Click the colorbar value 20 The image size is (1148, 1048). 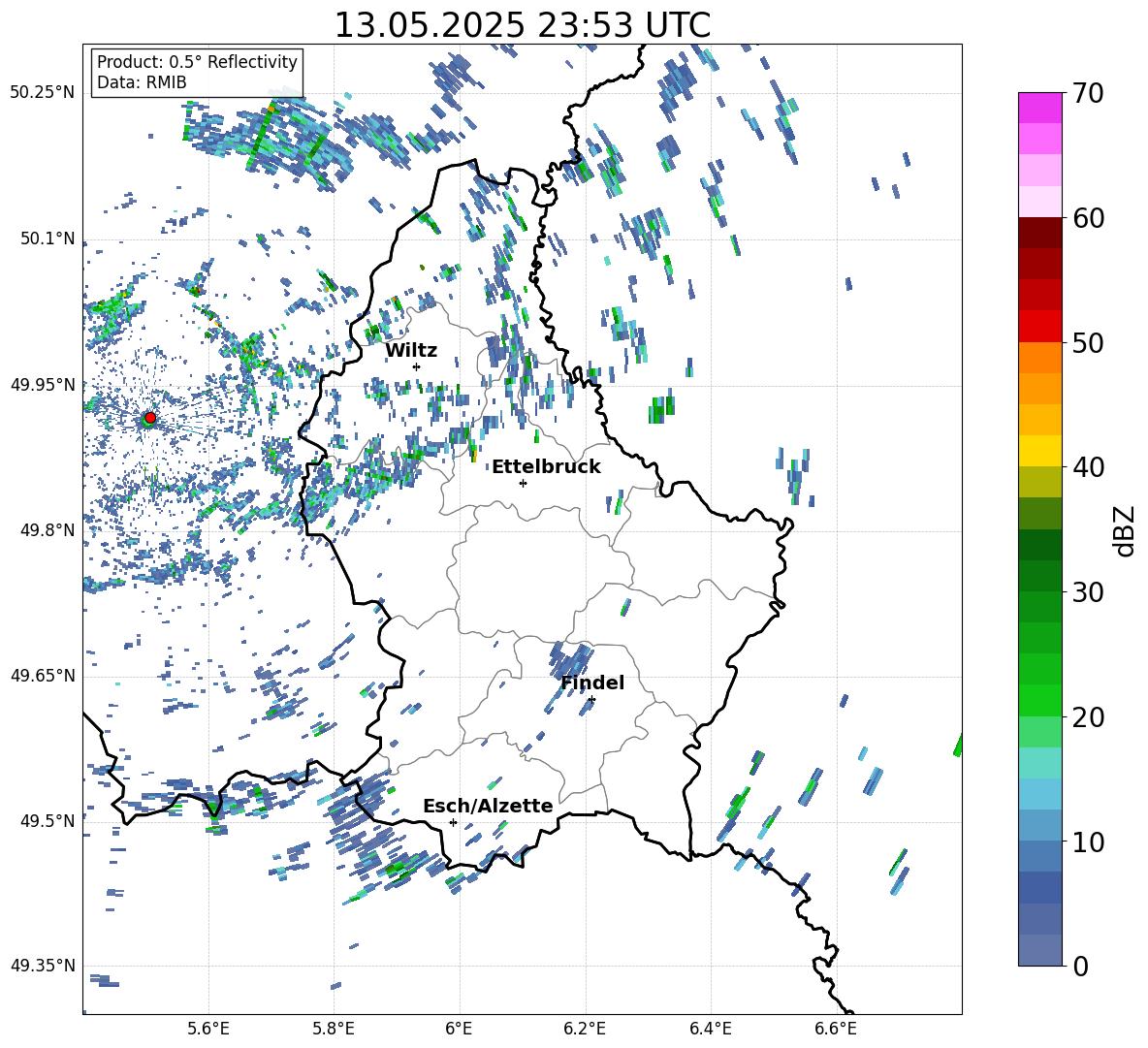1088,717
